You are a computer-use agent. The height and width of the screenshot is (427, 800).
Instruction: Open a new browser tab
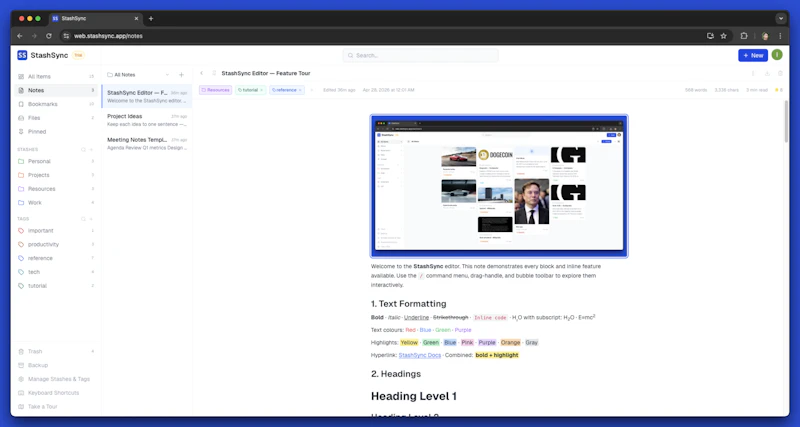pos(151,18)
